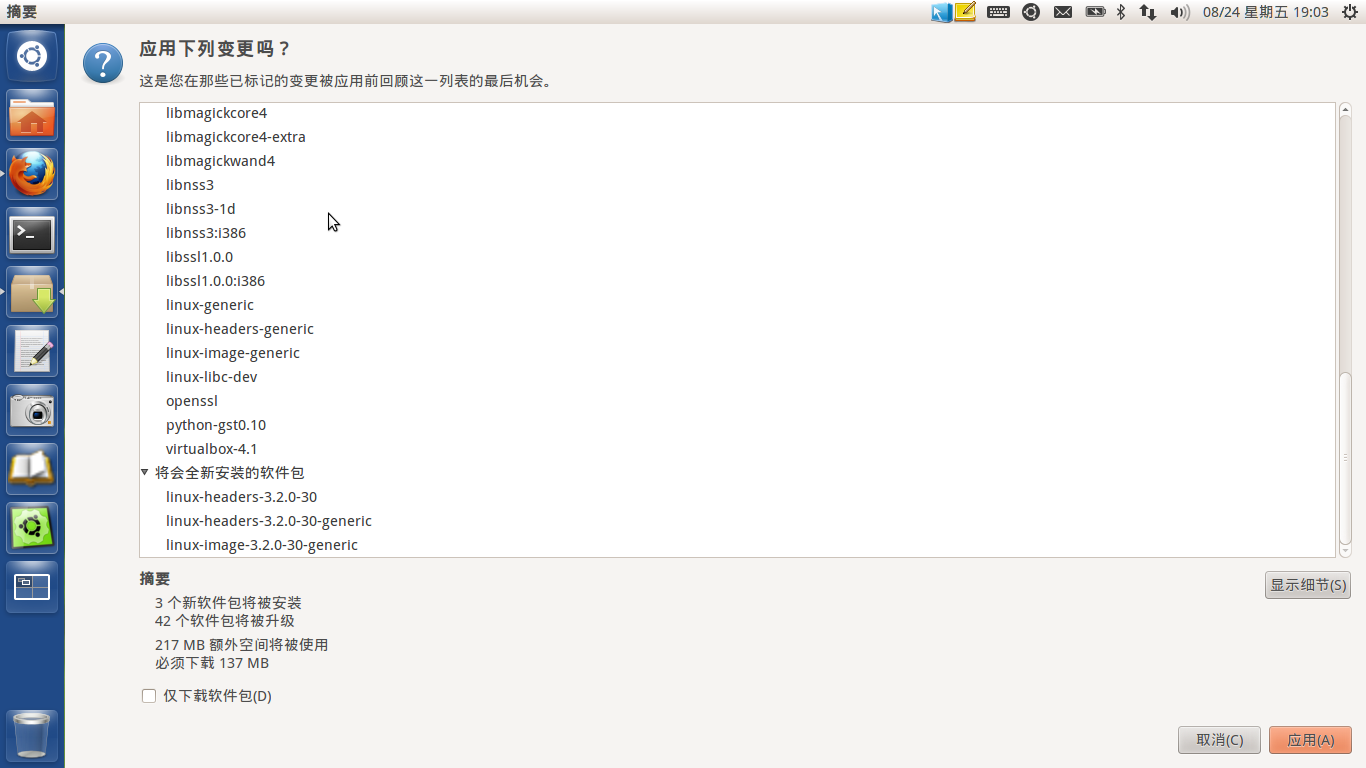Select libmagickwand4 in the list
This screenshot has height=768, width=1366.
pyautogui.click(x=737, y=161)
